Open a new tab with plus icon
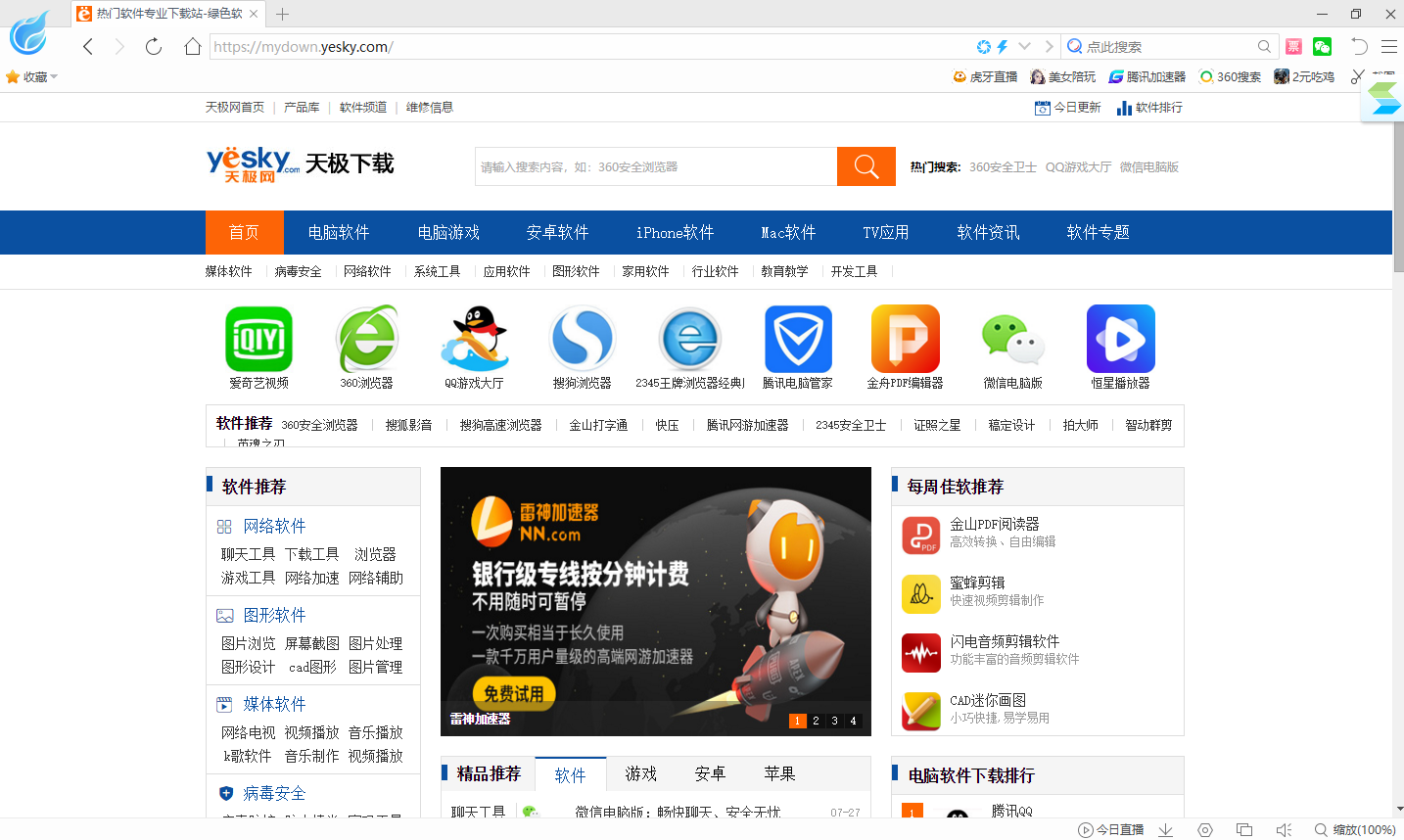This screenshot has height=840, width=1404. click(282, 14)
